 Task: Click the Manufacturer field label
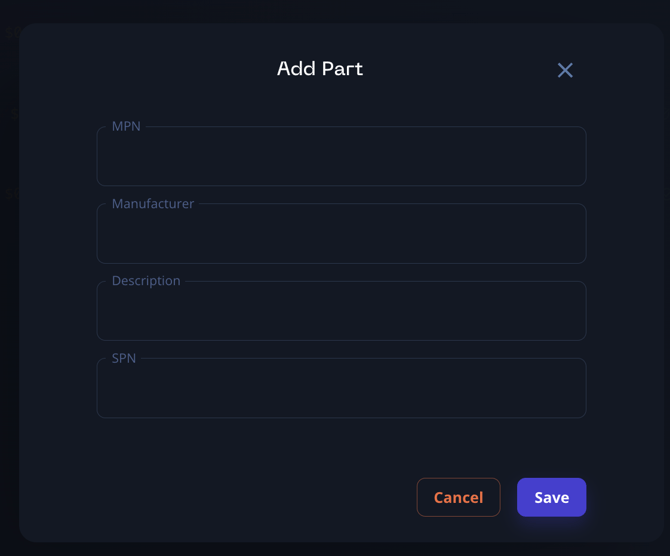tap(153, 203)
